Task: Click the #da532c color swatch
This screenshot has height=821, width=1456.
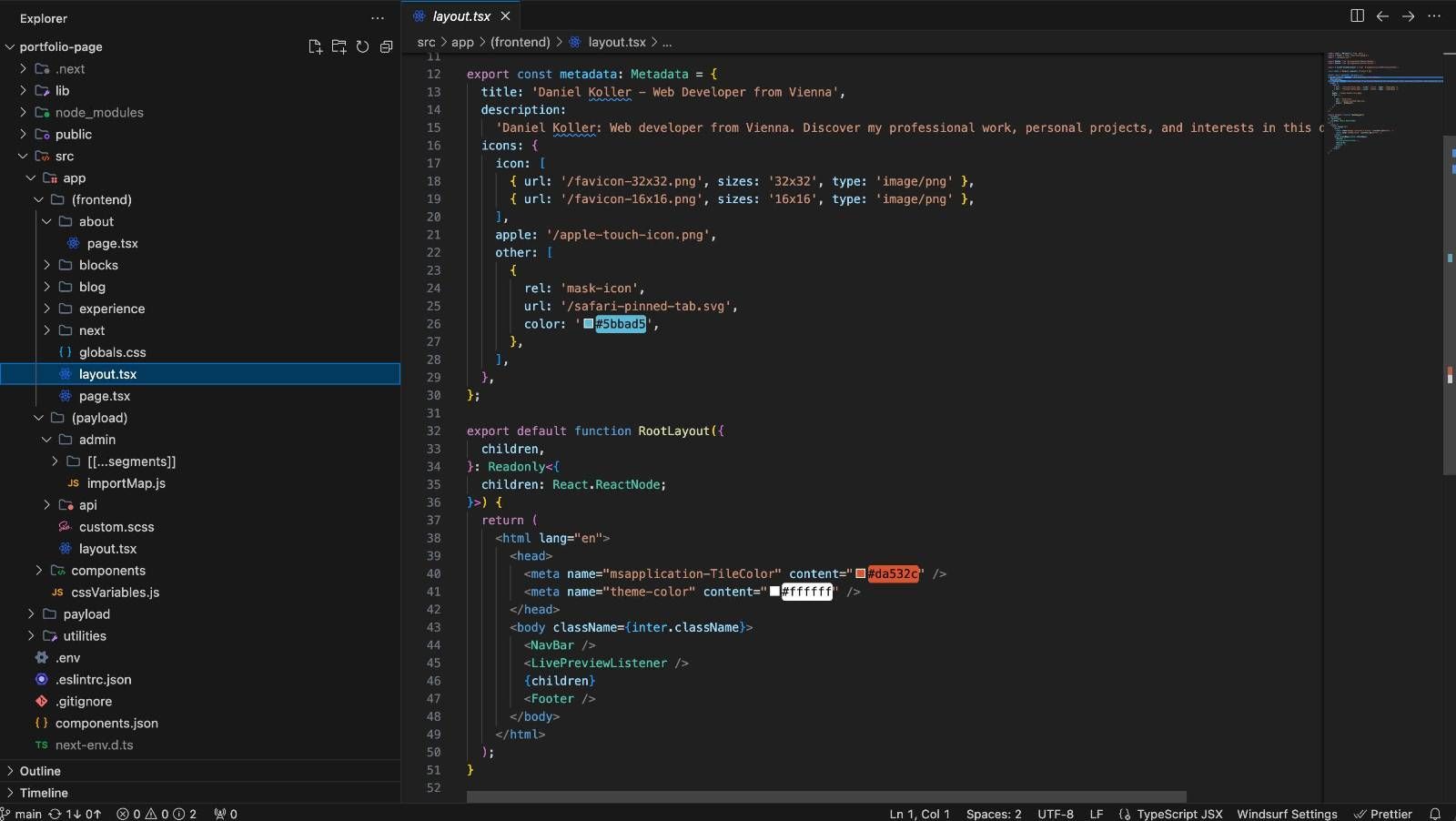Action: click(x=860, y=573)
